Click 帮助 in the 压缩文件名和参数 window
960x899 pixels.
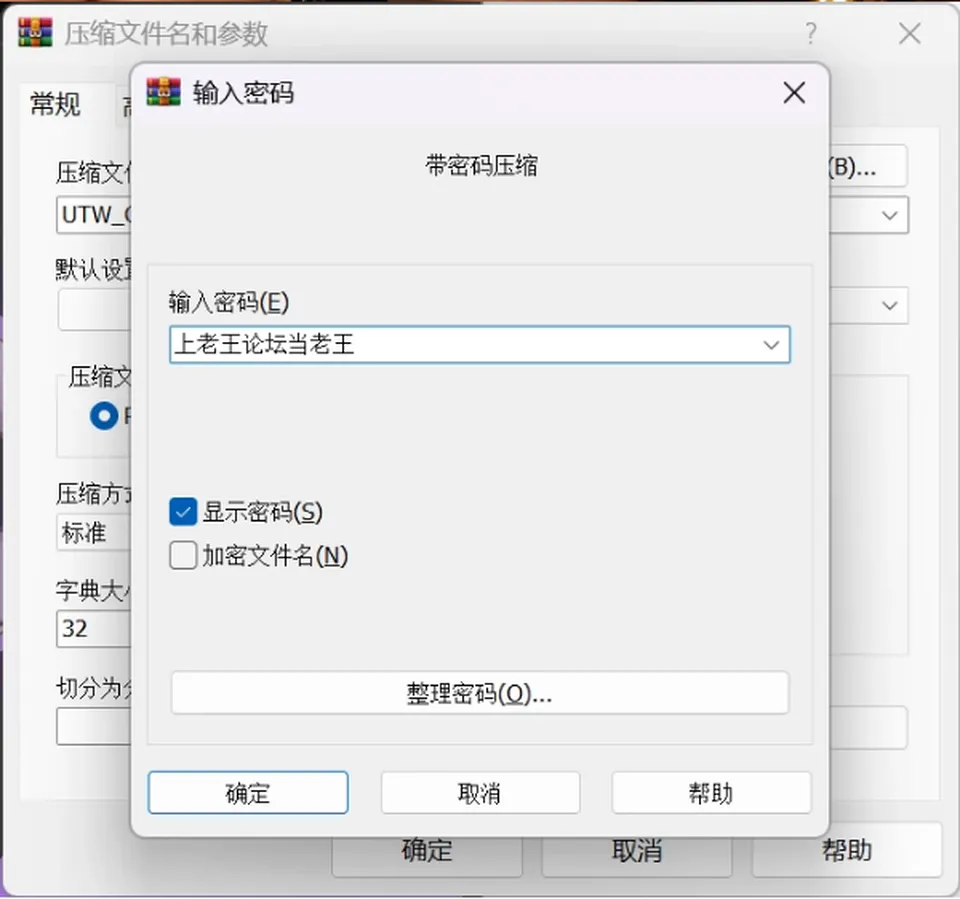[847, 850]
